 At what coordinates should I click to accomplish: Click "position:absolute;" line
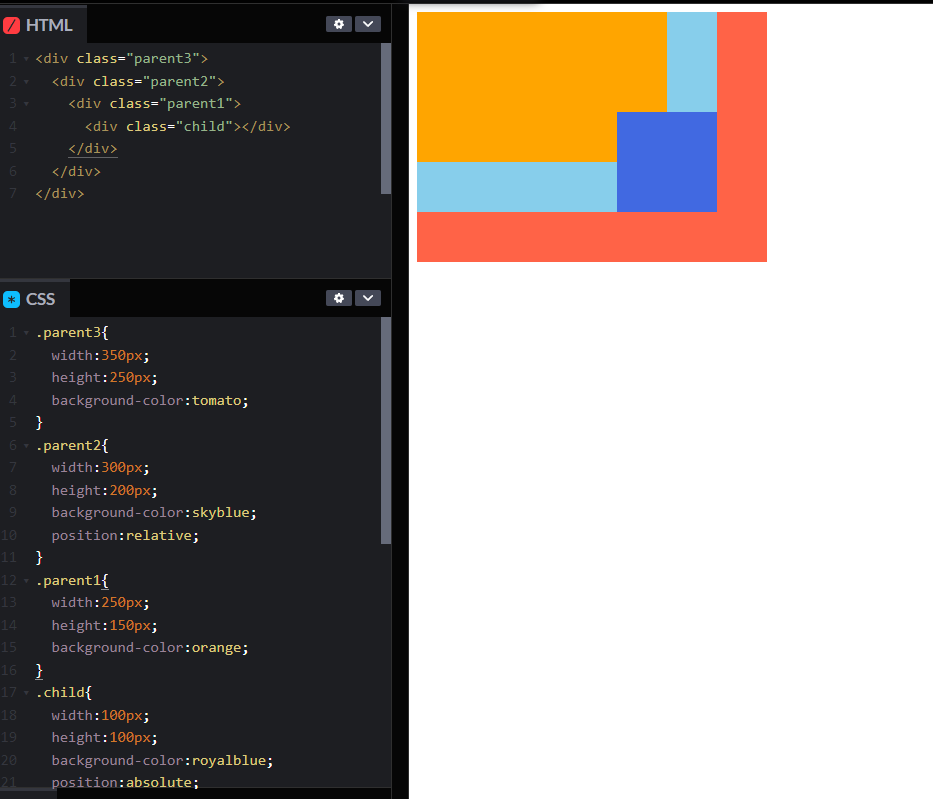click(125, 782)
